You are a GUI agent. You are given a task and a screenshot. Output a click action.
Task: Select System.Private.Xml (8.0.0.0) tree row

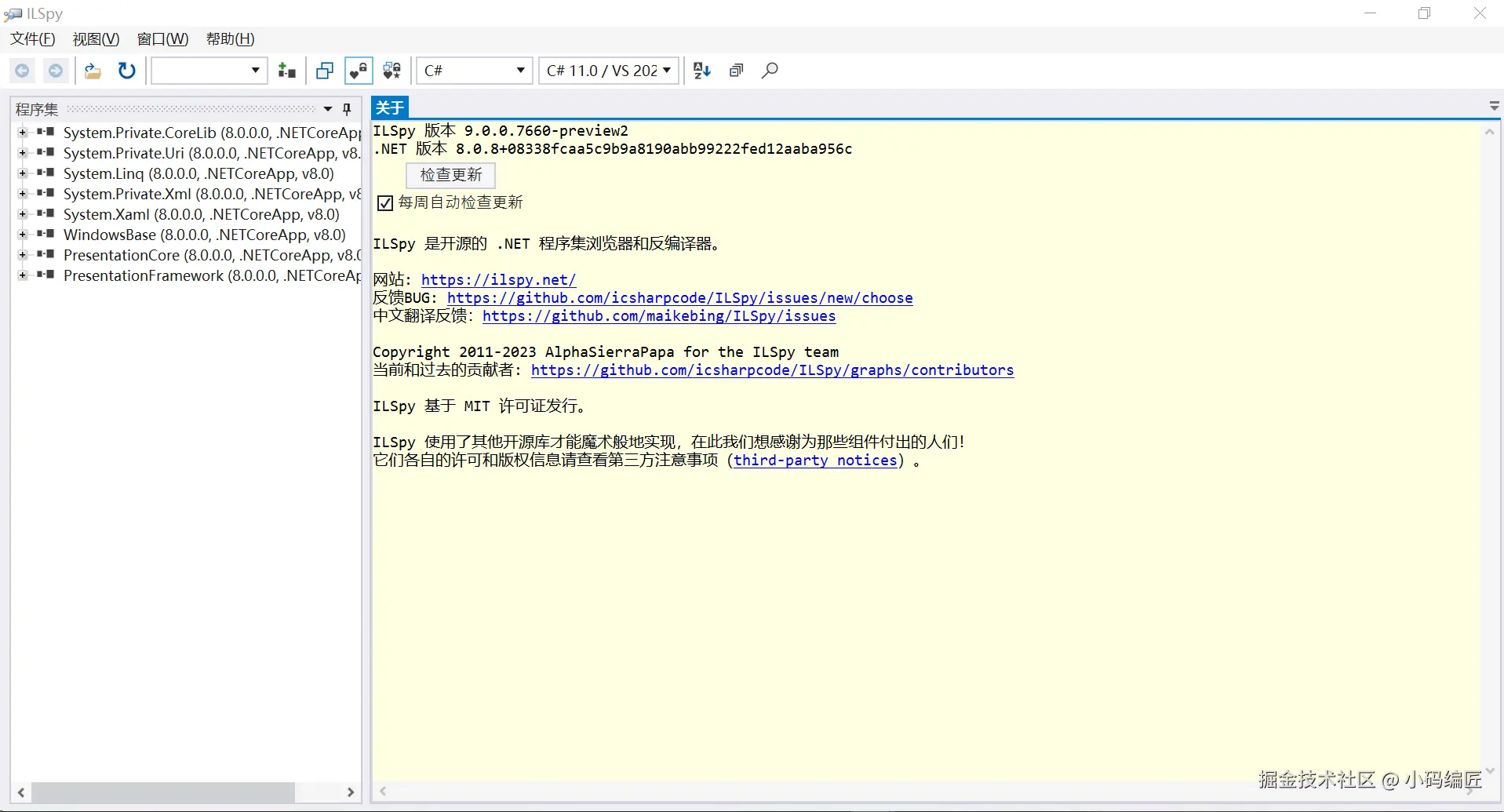pos(212,194)
